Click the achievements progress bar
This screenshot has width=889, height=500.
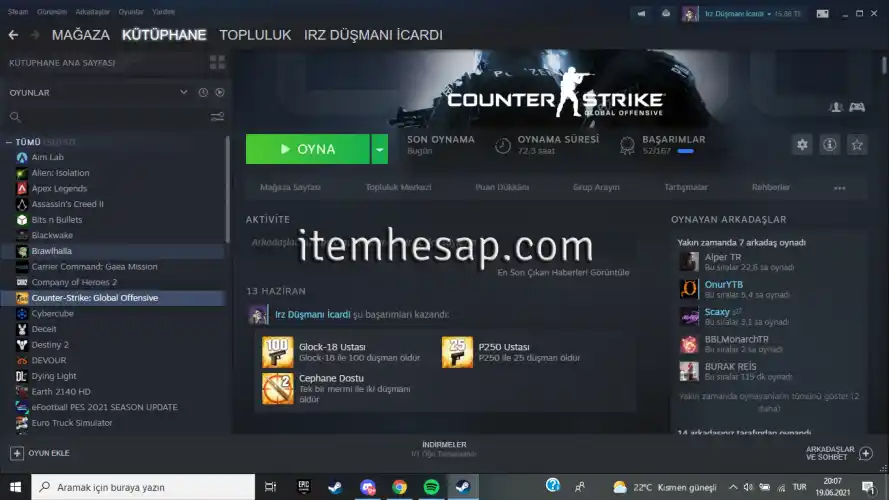coord(686,151)
